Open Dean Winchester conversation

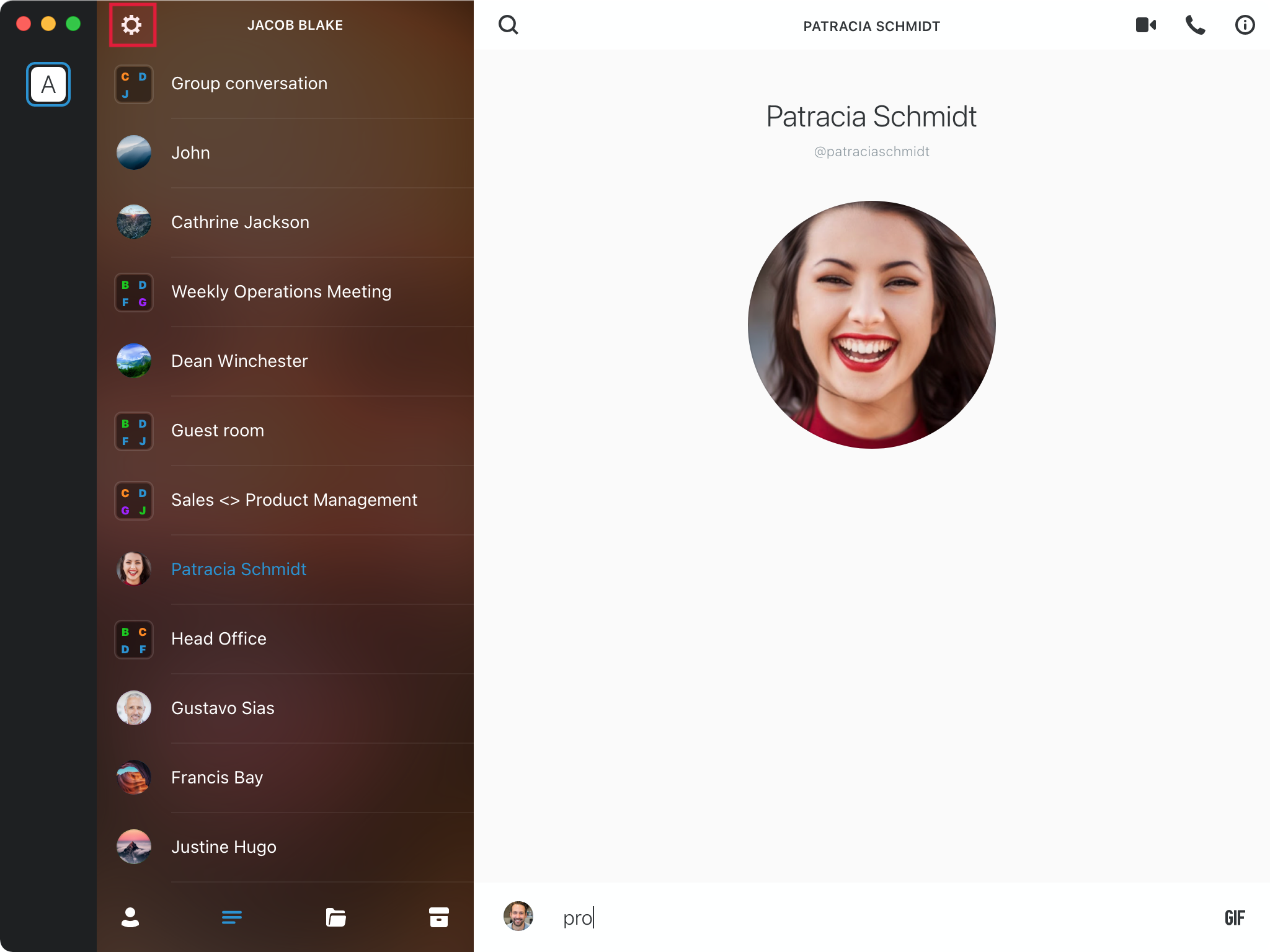click(285, 361)
